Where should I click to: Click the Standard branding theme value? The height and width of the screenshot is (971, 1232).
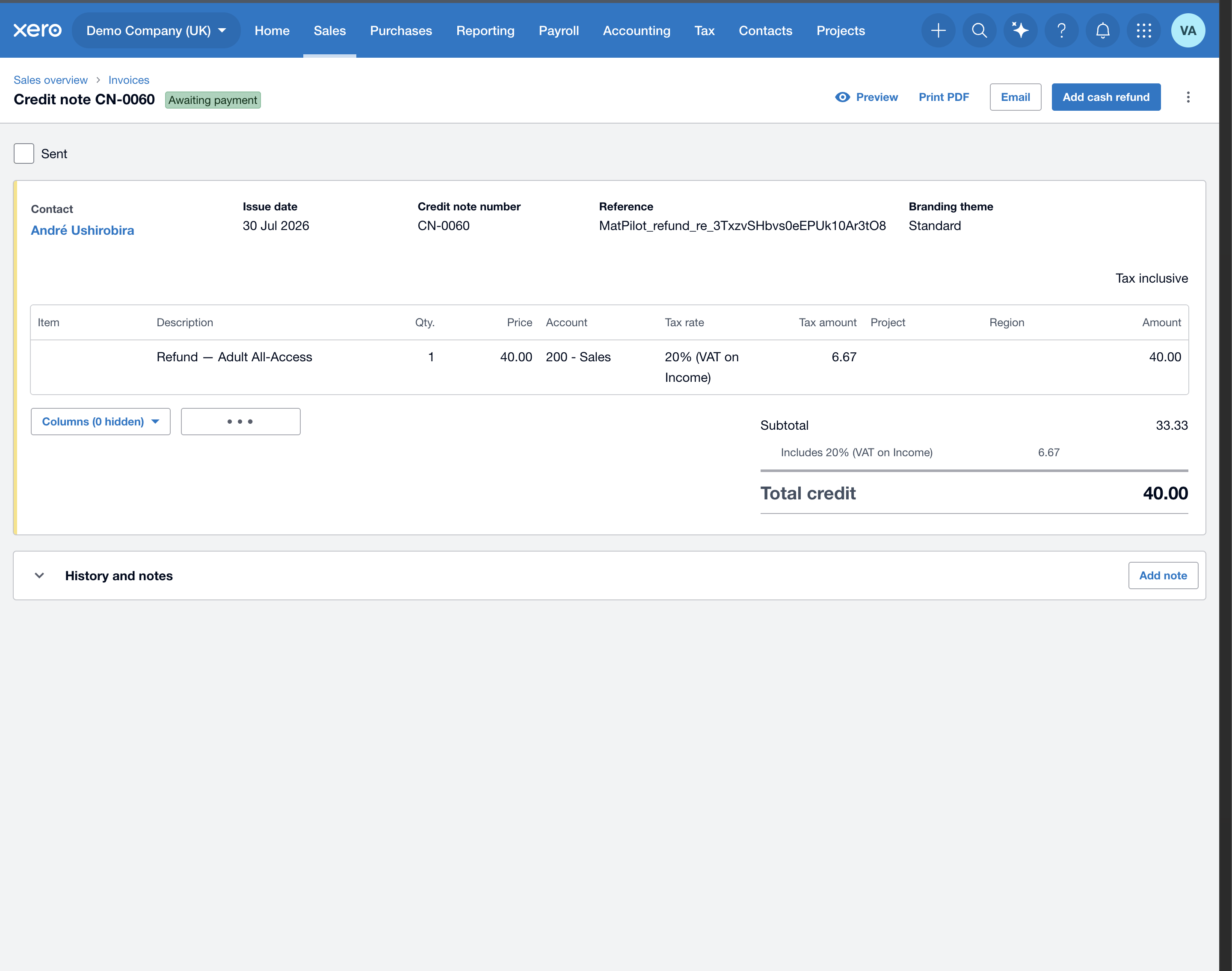[935, 226]
